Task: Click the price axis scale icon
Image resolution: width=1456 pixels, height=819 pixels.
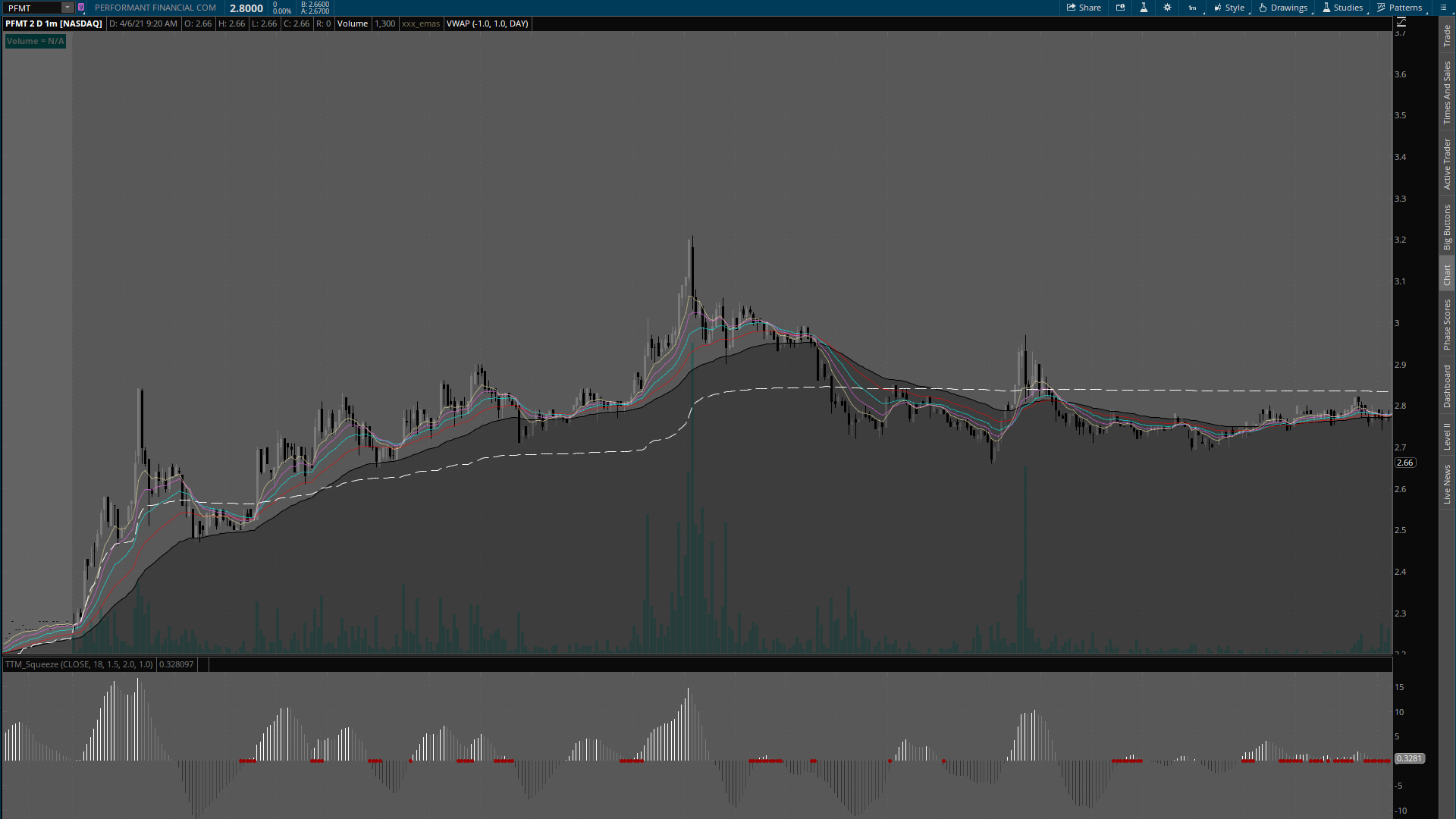Action: pyautogui.click(x=1401, y=23)
